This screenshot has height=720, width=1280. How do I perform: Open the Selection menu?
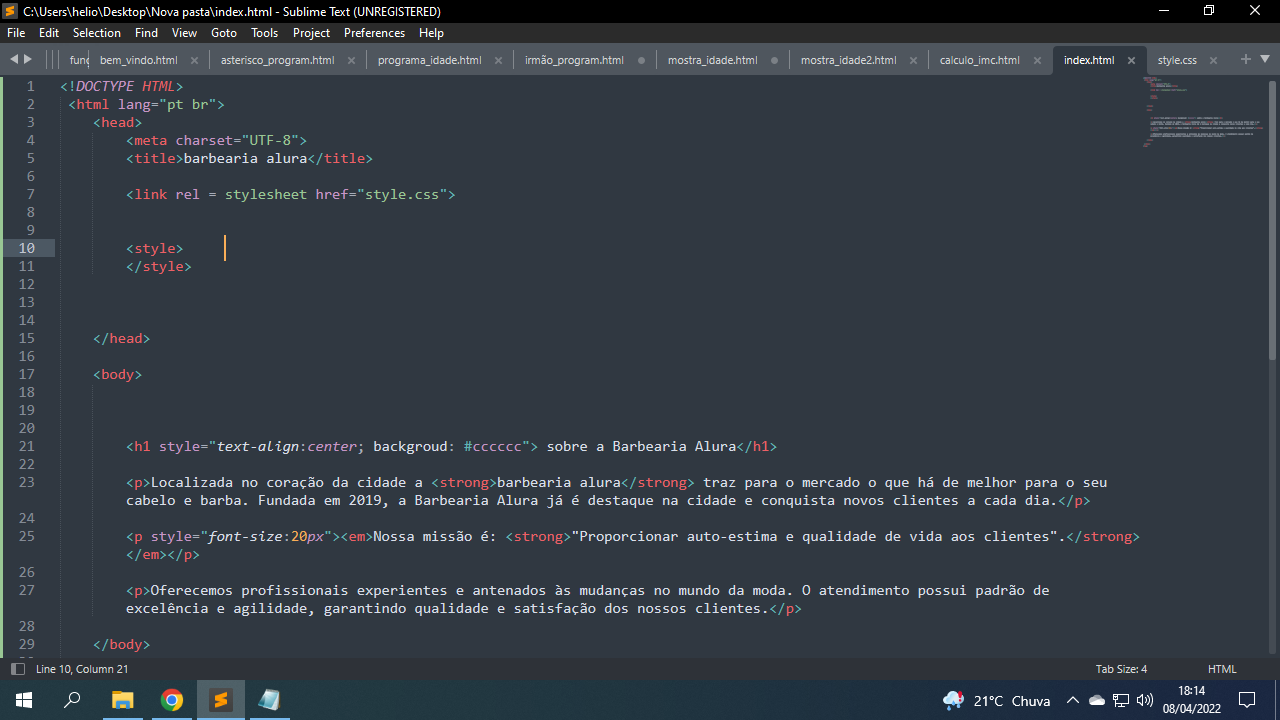pos(97,32)
